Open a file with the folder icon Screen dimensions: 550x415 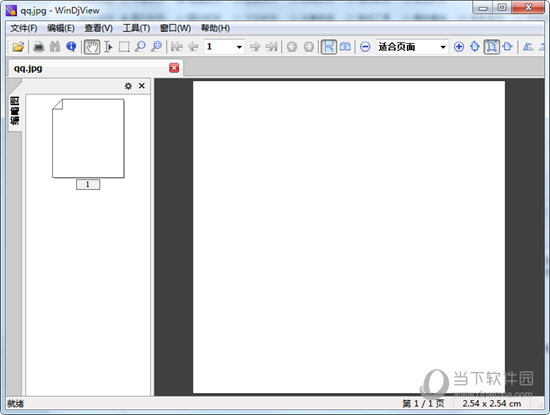pos(18,47)
